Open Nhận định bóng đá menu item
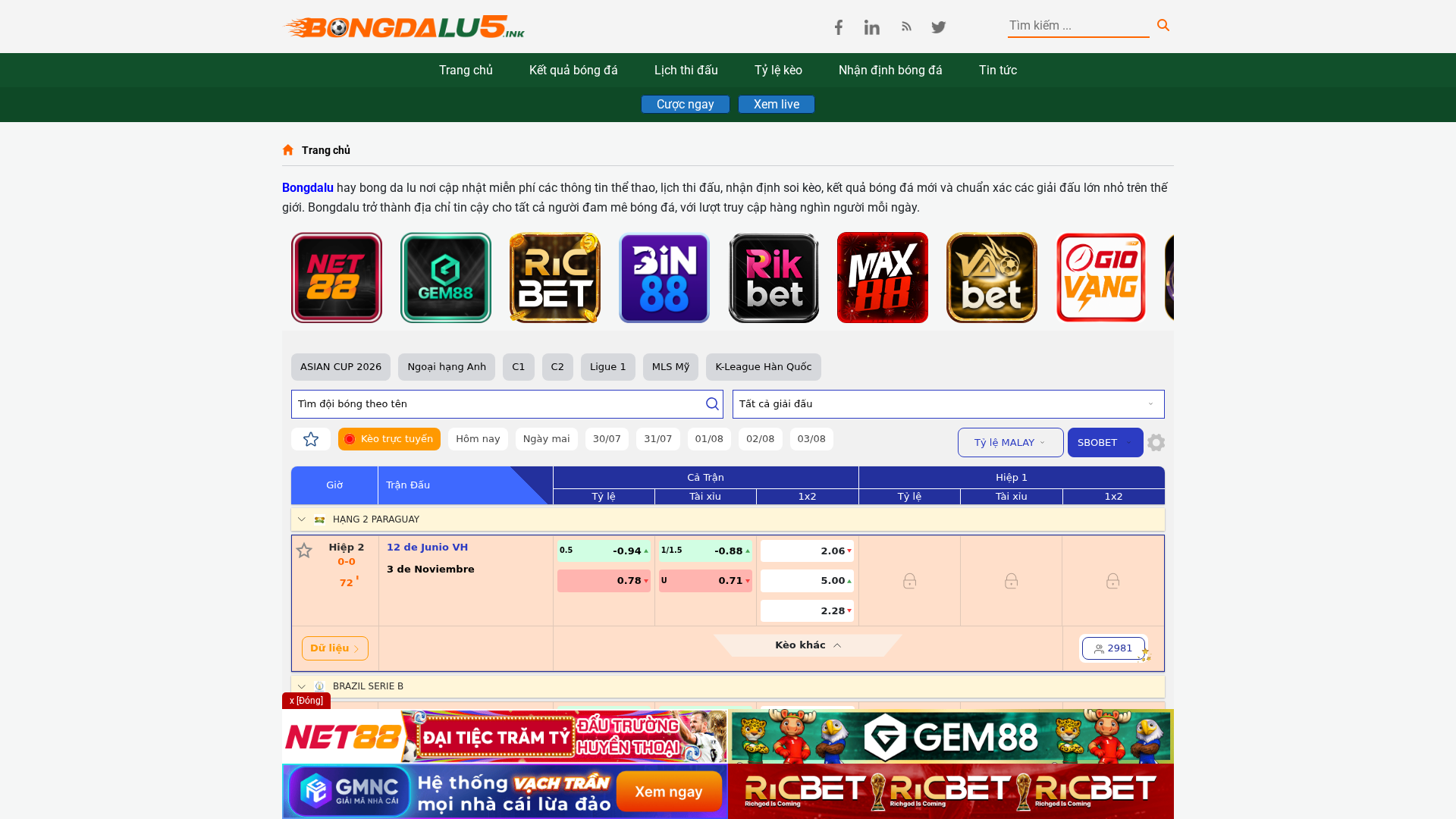This screenshot has width=1456, height=819. point(890,71)
